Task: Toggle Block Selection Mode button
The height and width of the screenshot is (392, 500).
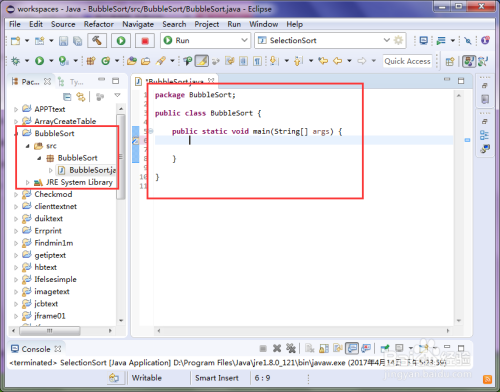Action: coord(243,61)
